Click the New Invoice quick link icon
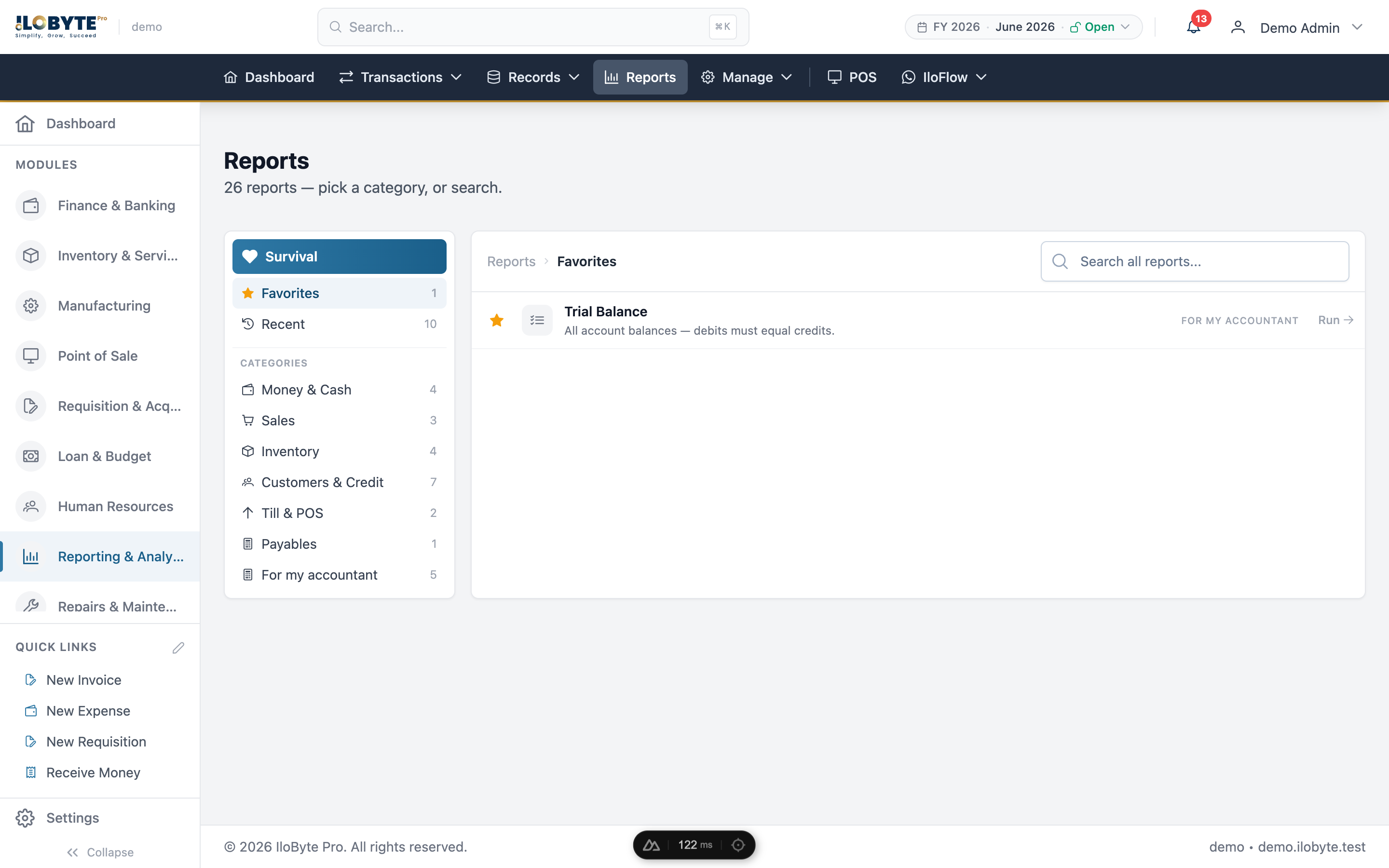Screen dimensions: 1389x868 click(30, 680)
